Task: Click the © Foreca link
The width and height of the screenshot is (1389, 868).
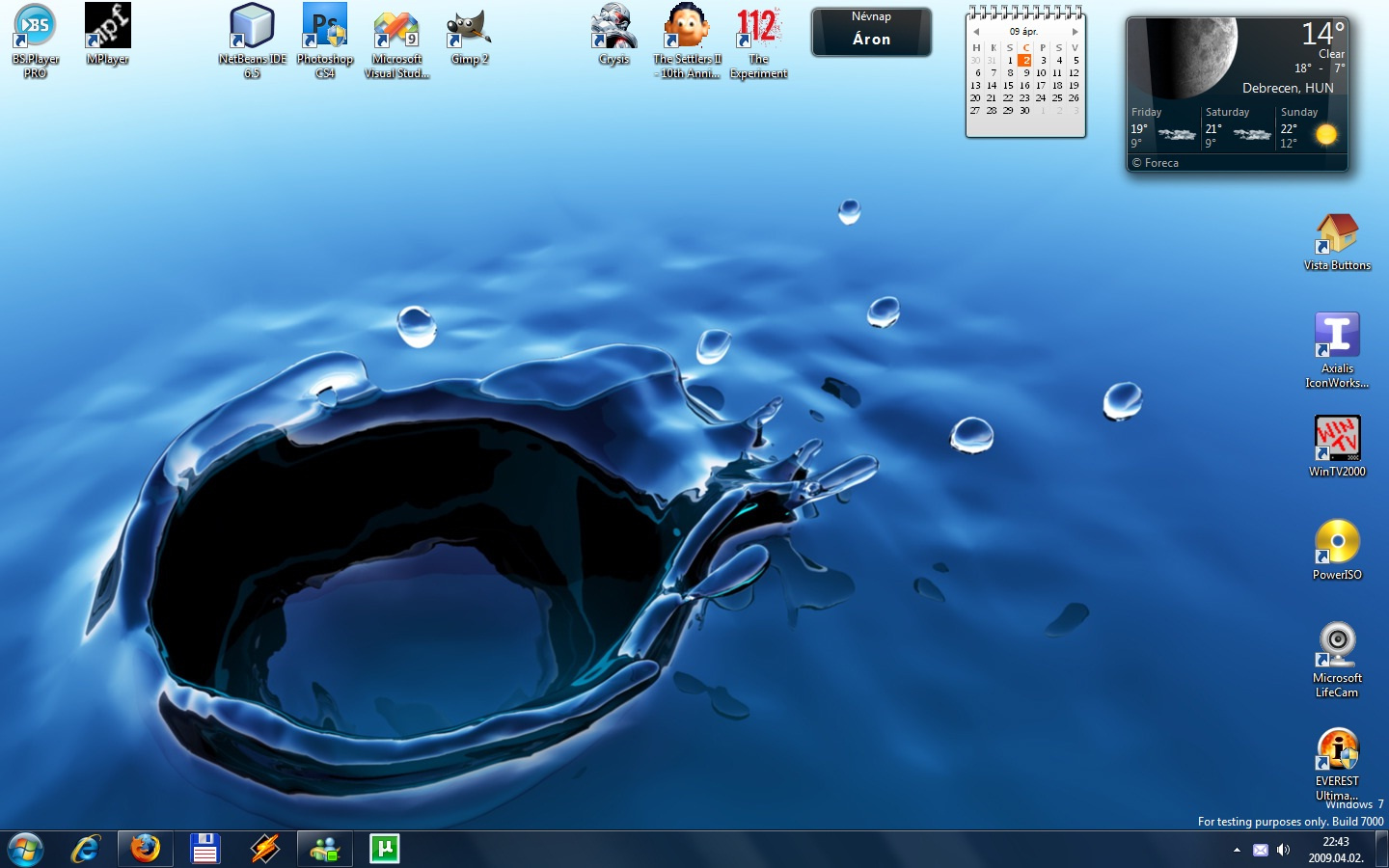Action: [1156, 163]
